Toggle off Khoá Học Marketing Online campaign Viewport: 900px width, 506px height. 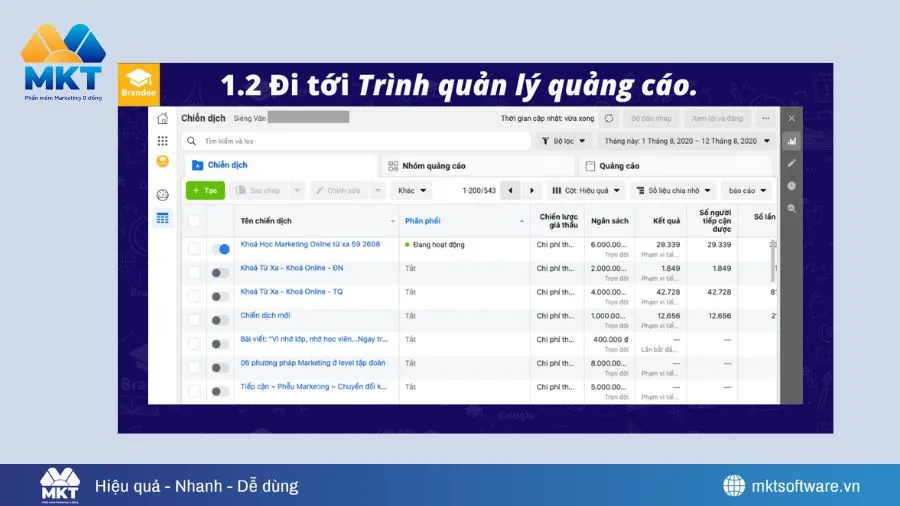[220, 249]
